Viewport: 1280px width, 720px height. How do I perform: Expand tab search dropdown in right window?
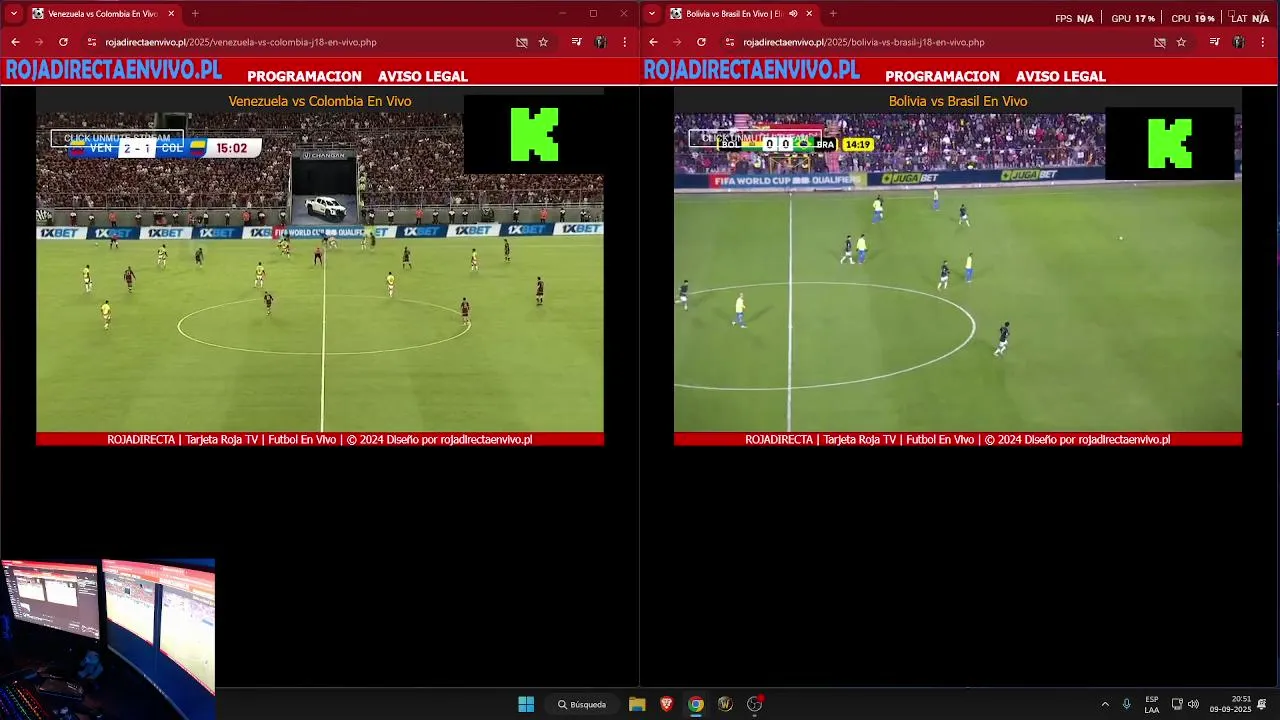[x=652, y=14]
